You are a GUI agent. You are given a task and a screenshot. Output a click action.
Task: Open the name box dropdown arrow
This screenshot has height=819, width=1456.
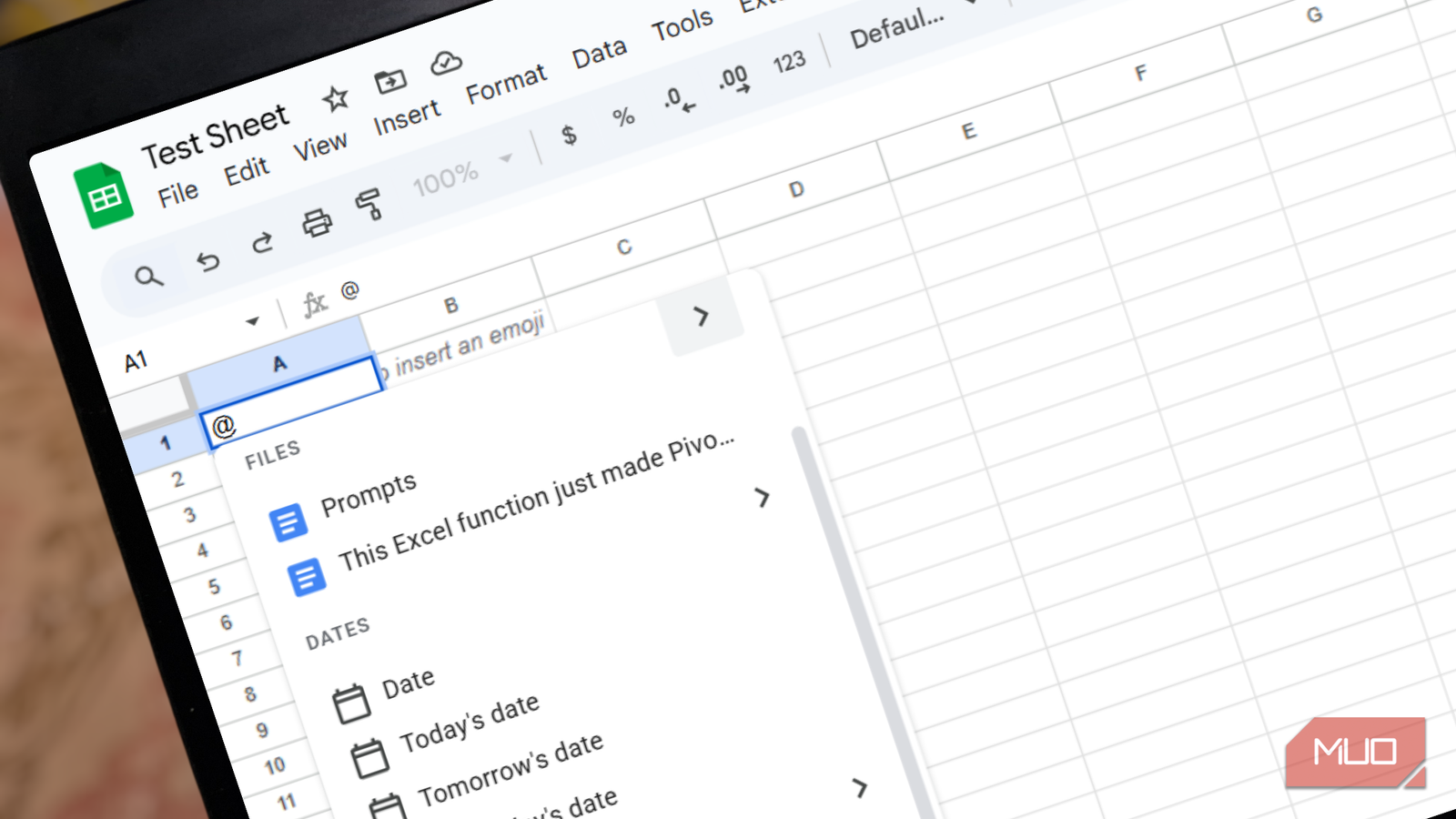point(252,320)
